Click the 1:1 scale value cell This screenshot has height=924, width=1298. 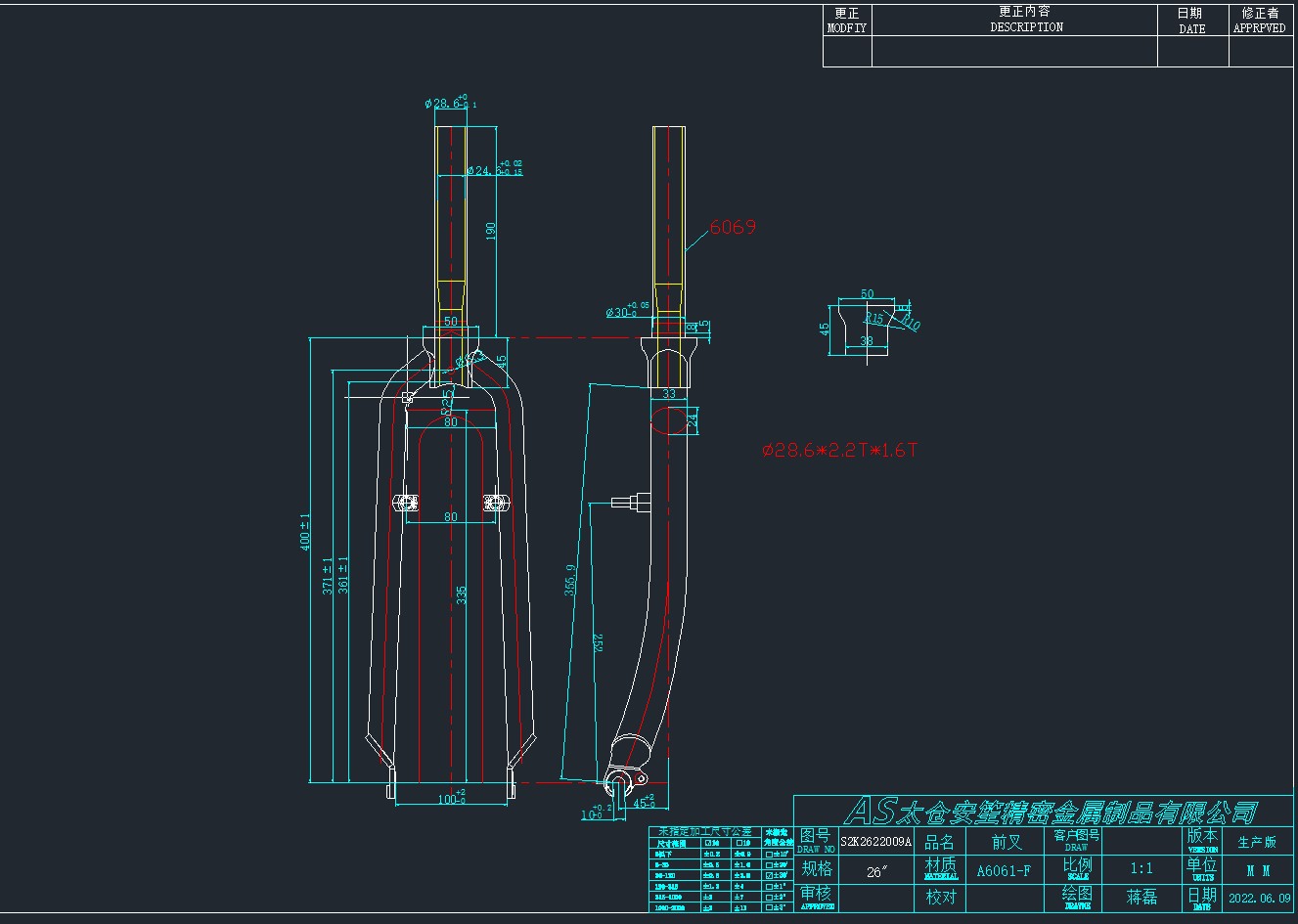tap(1141, 868)
